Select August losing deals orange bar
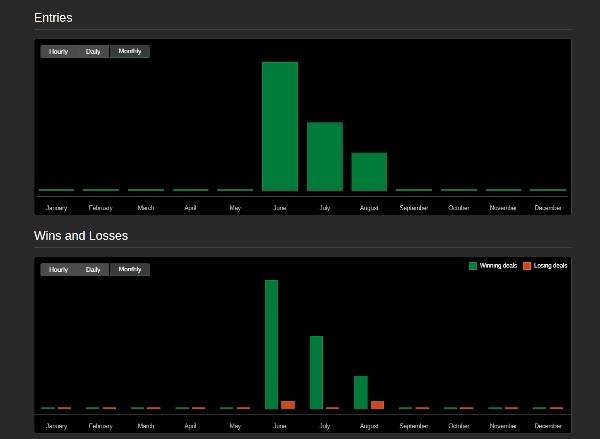 (377, 405)
